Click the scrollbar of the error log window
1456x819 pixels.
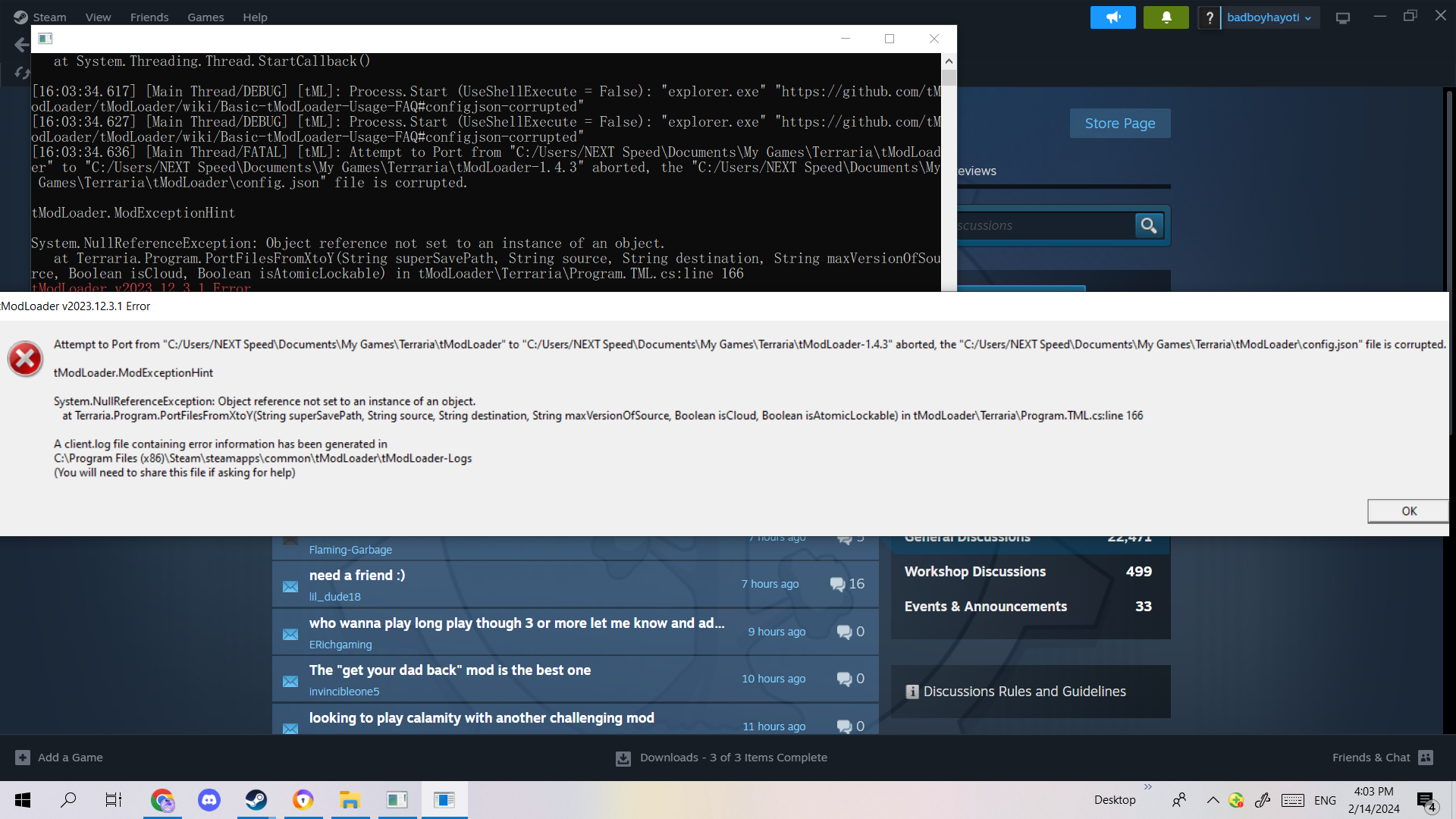pos(948,80)
